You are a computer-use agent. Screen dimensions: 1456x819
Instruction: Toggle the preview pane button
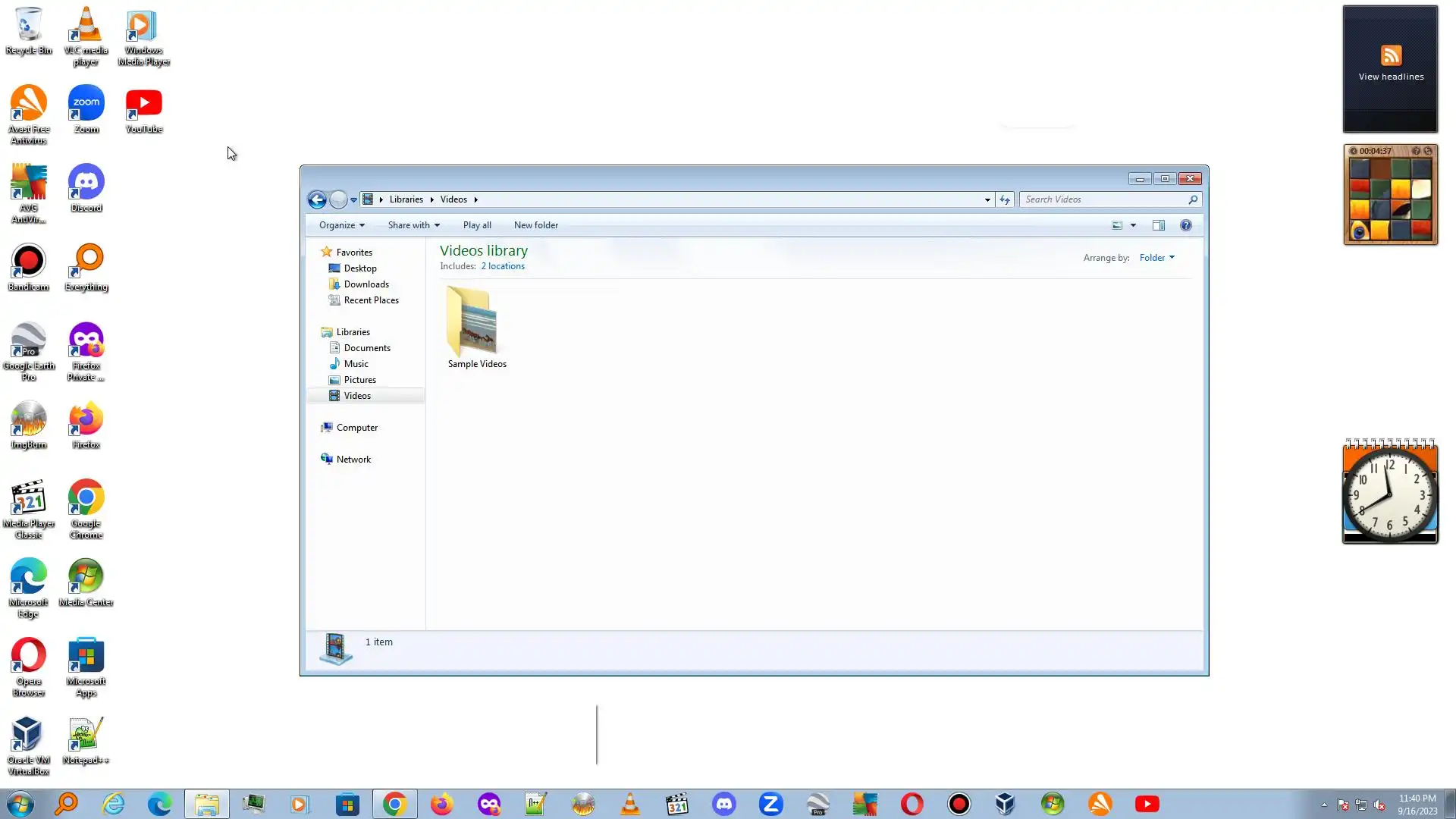coord(1158,225)
